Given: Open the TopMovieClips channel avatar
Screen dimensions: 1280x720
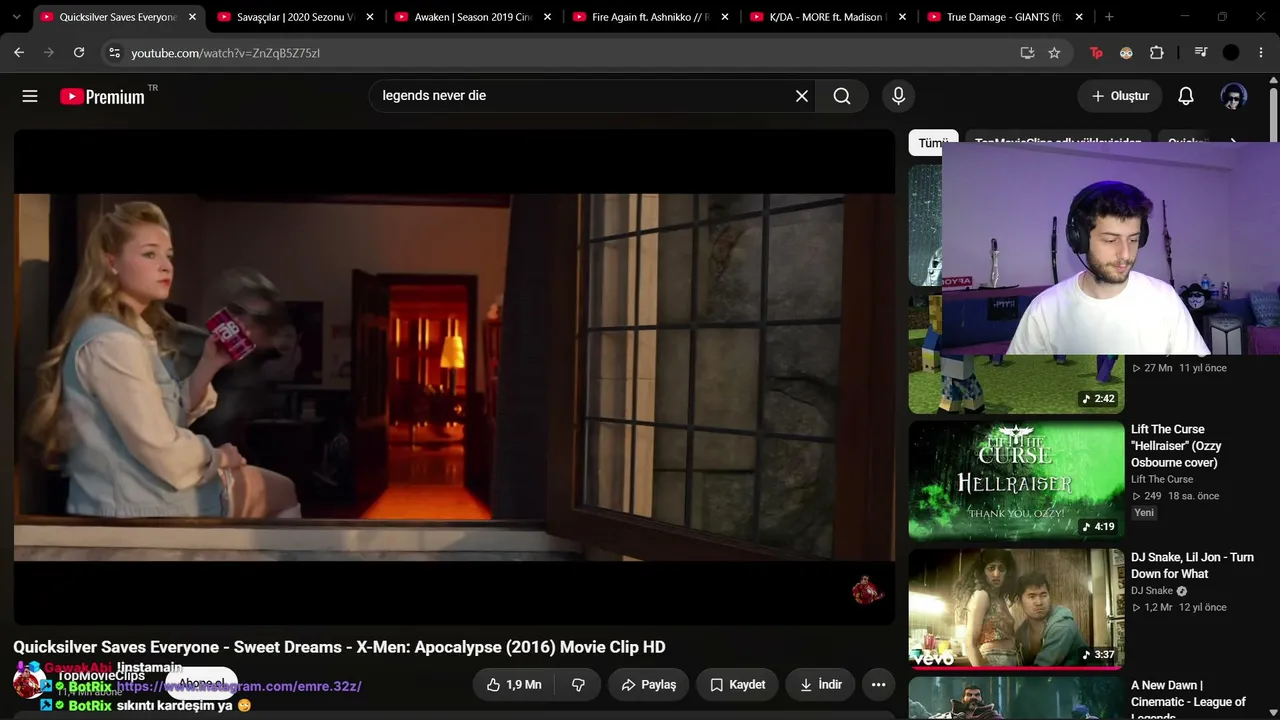Looking at the screenshot, I should click(x=28, y=684).
